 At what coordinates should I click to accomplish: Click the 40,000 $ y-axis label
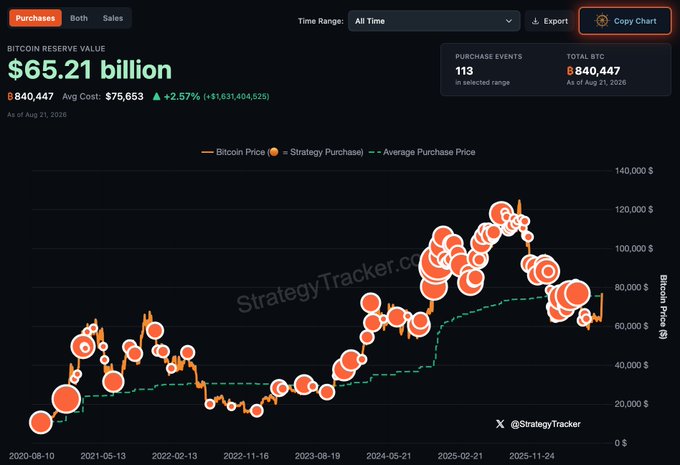click(x=631, y=365)
